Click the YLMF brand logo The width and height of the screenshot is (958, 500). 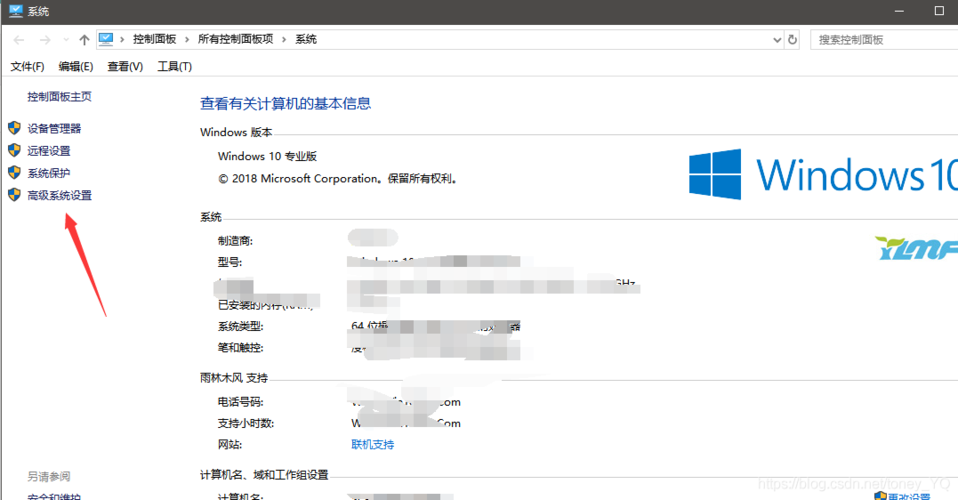click(916, 248)
